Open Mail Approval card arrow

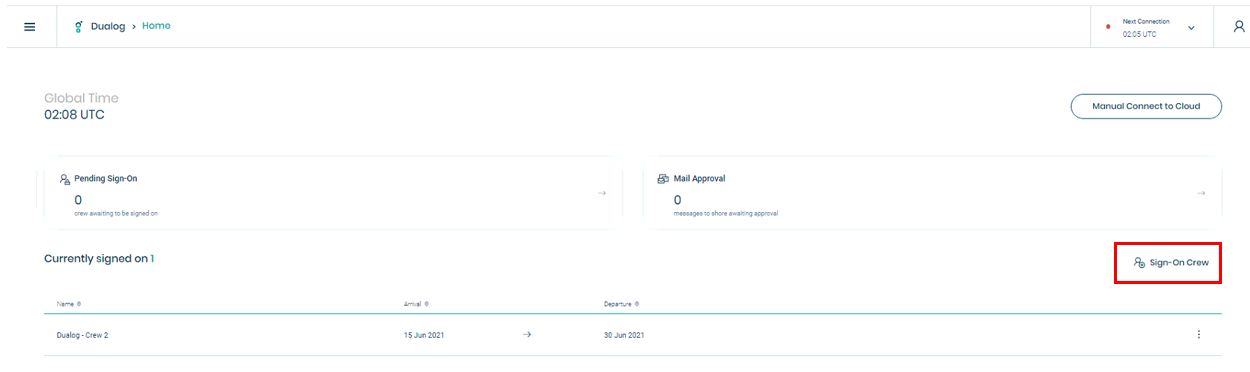click(x=1201, y=193)
